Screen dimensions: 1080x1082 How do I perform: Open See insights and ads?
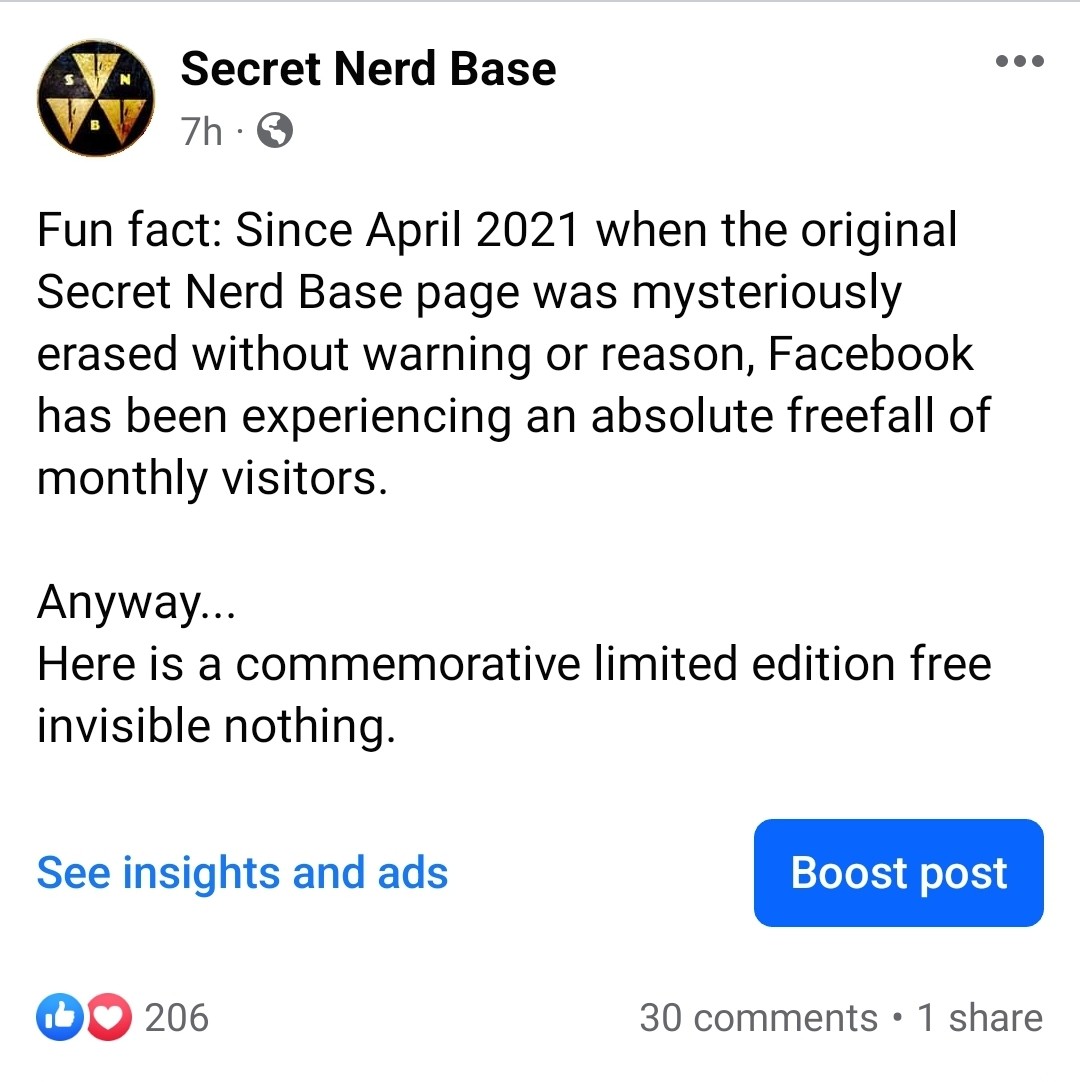coord(242,873)
